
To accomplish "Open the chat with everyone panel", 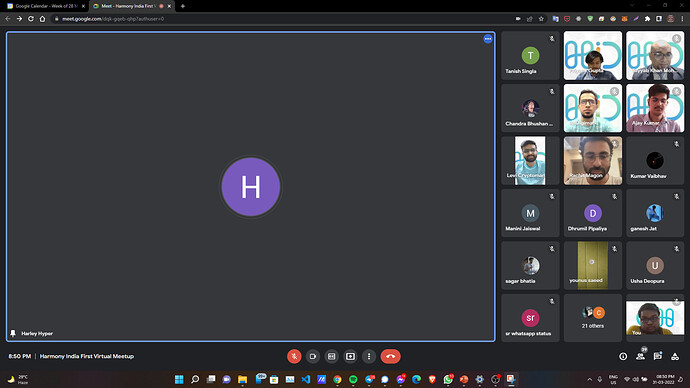I will coord(657,356).
